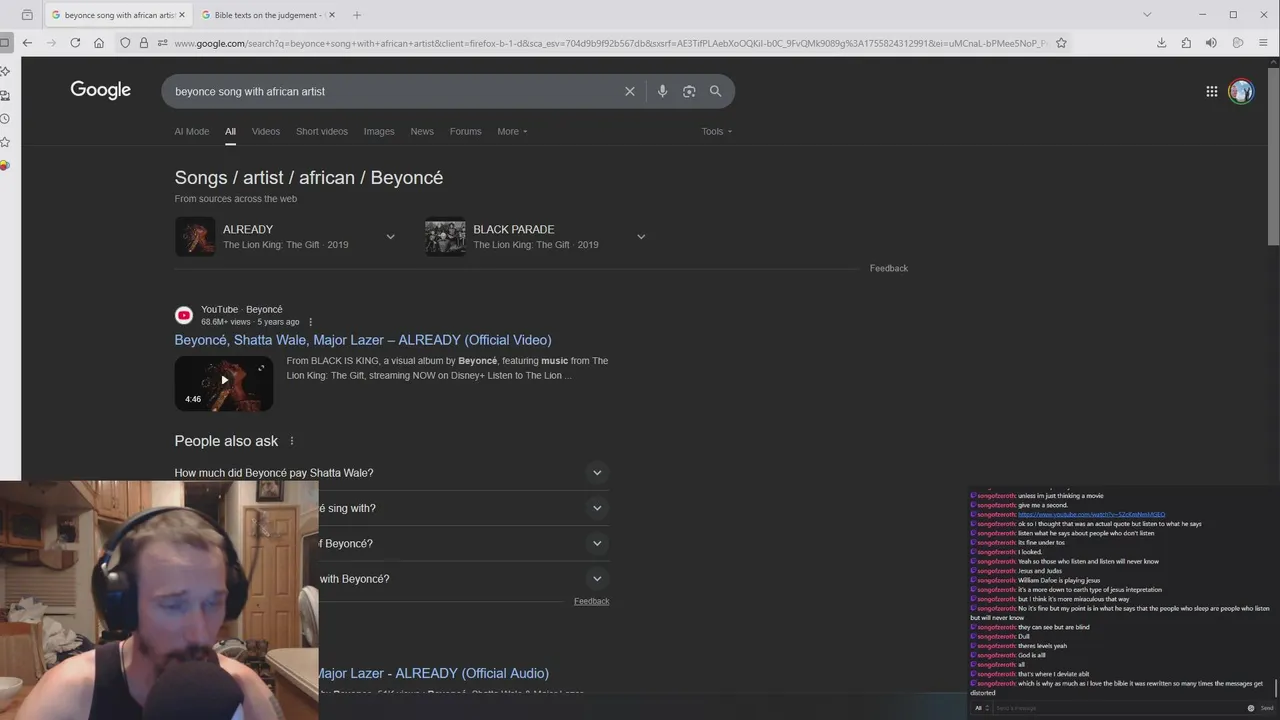This screenshot has height=720, width=1280.
Task: Switch to 'Bible texts on the judgement' browser tab
Action: [268, 15]
